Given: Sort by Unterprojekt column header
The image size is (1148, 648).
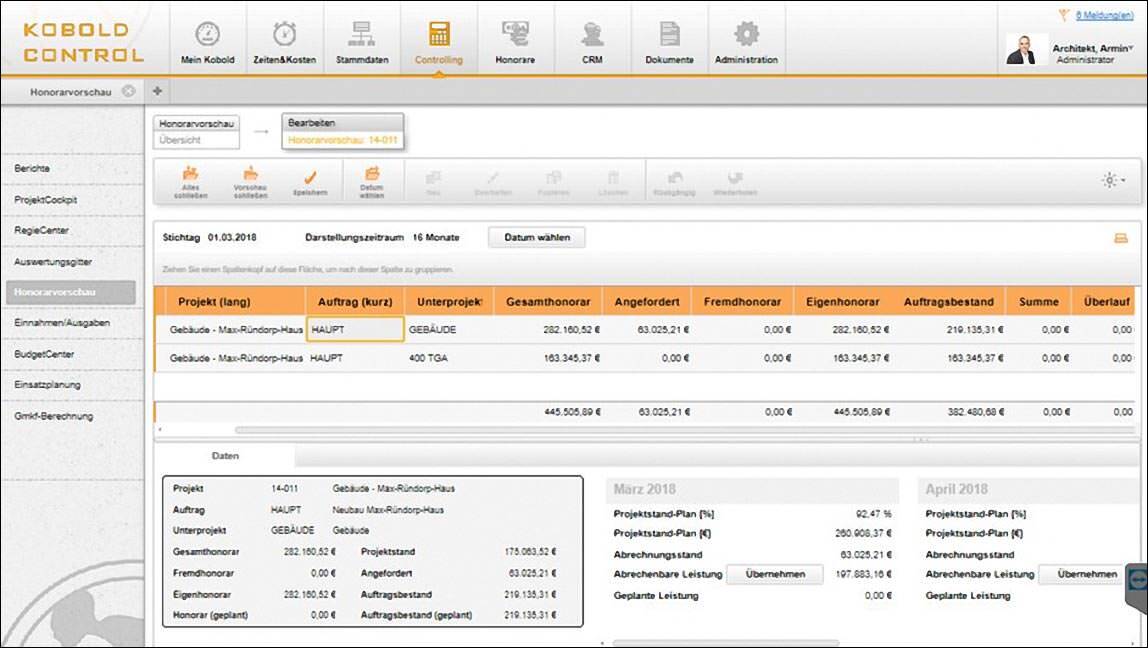Looking at the screenshot, I should pyautogui.click(x=450, y=302).
